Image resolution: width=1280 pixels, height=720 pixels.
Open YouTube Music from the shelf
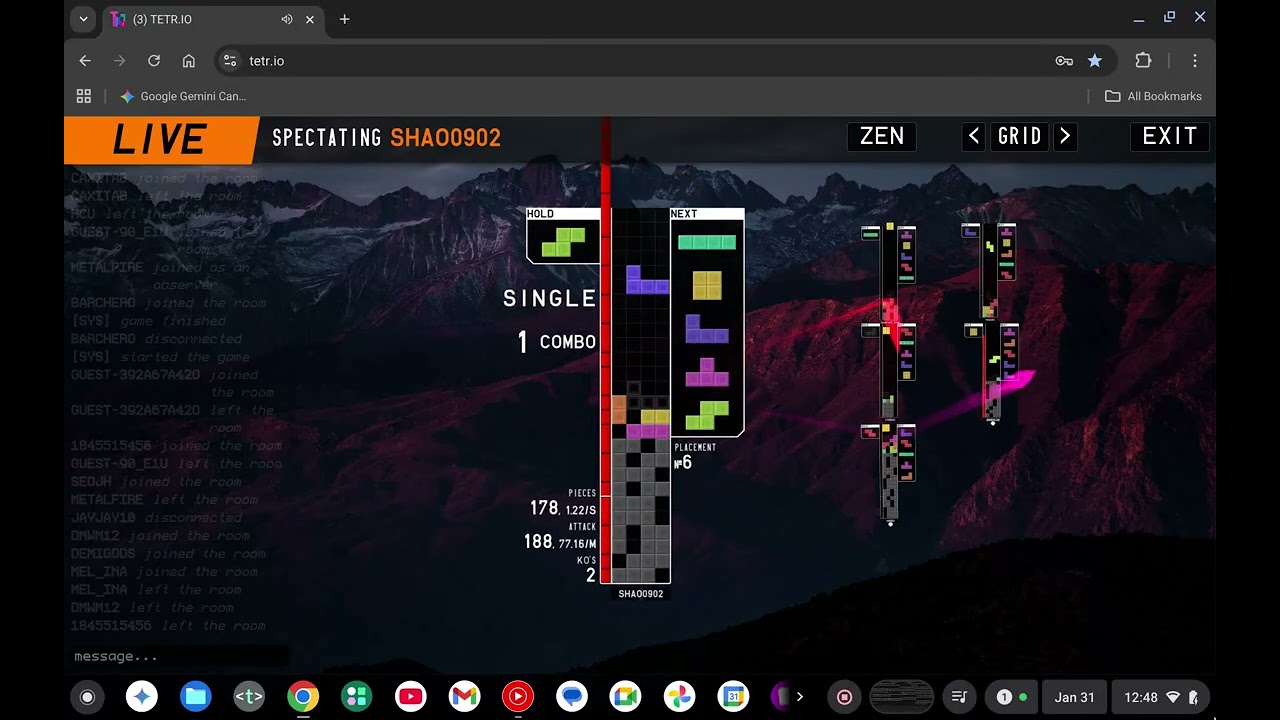point(518,697)
